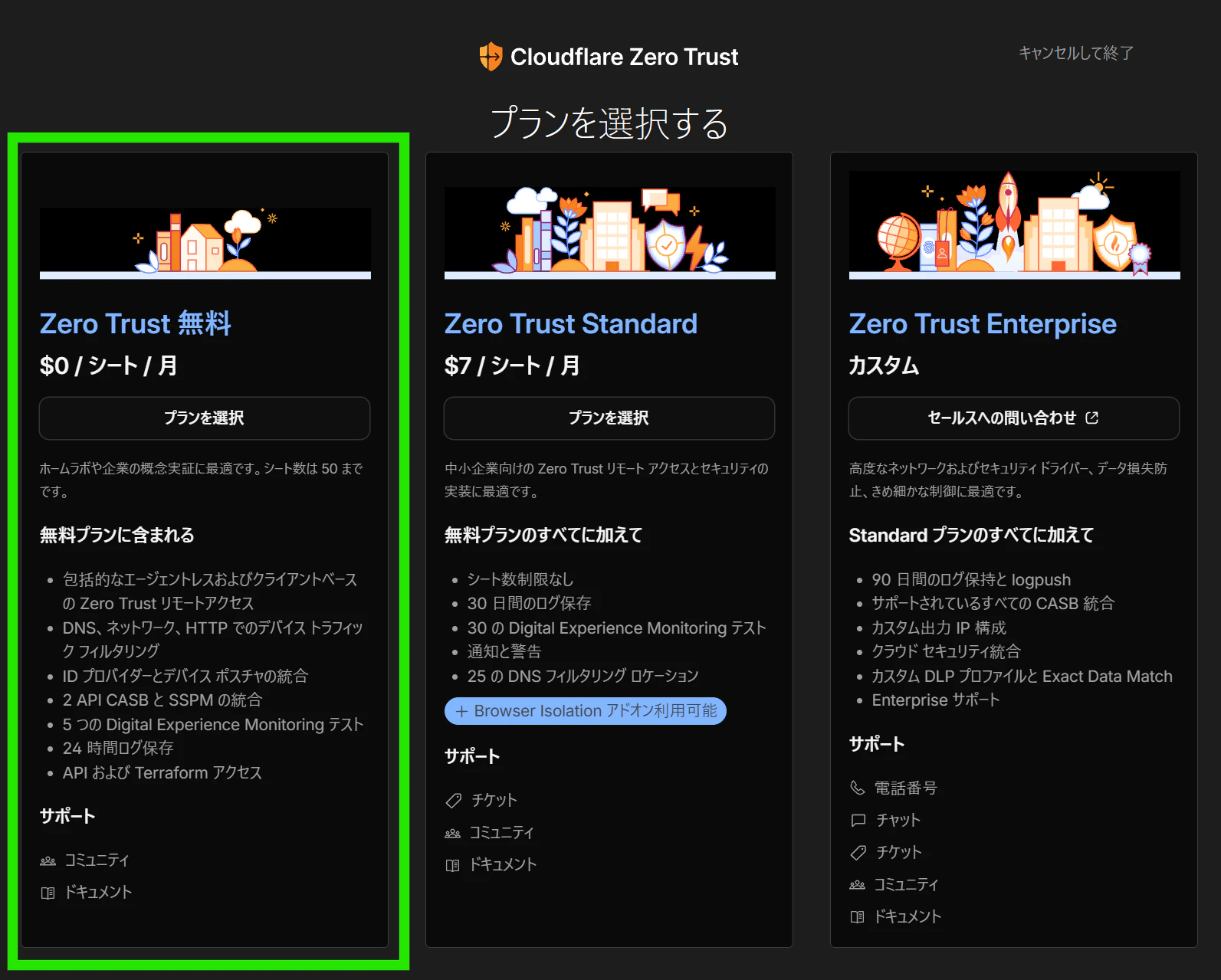Screen dimensions: 1221x980
Task: Click コミュニティ label in Standard plan support
Action: point(501,833)
